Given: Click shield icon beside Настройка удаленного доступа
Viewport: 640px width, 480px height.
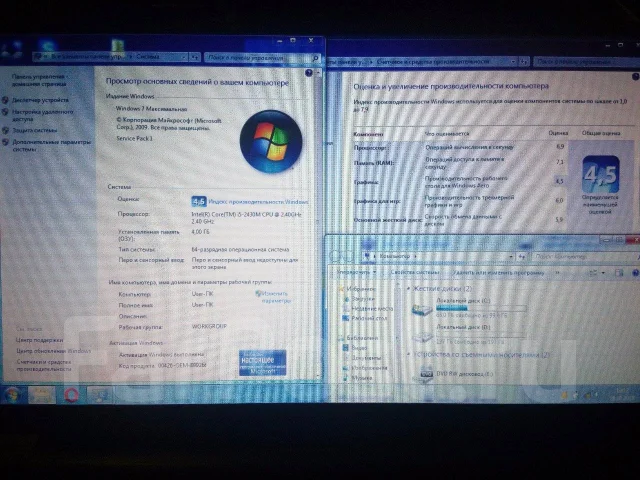Looking at the screenshot, I should [5, 112].
